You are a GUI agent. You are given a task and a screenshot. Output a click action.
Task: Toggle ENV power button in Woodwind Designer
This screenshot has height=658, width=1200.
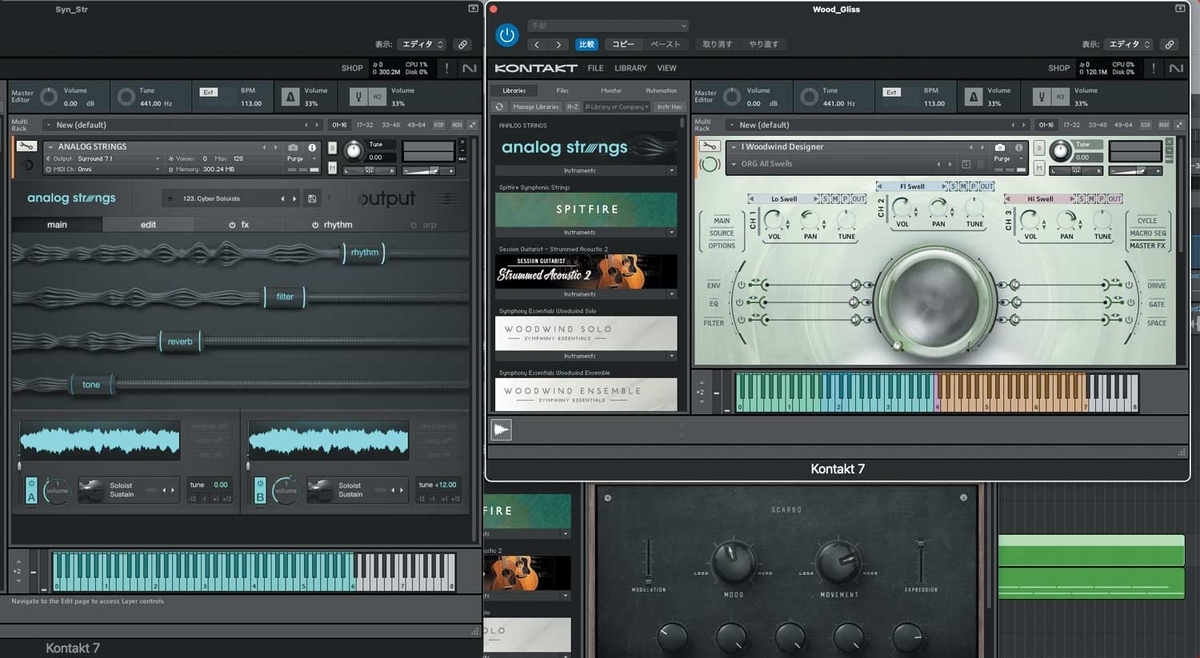741,285
